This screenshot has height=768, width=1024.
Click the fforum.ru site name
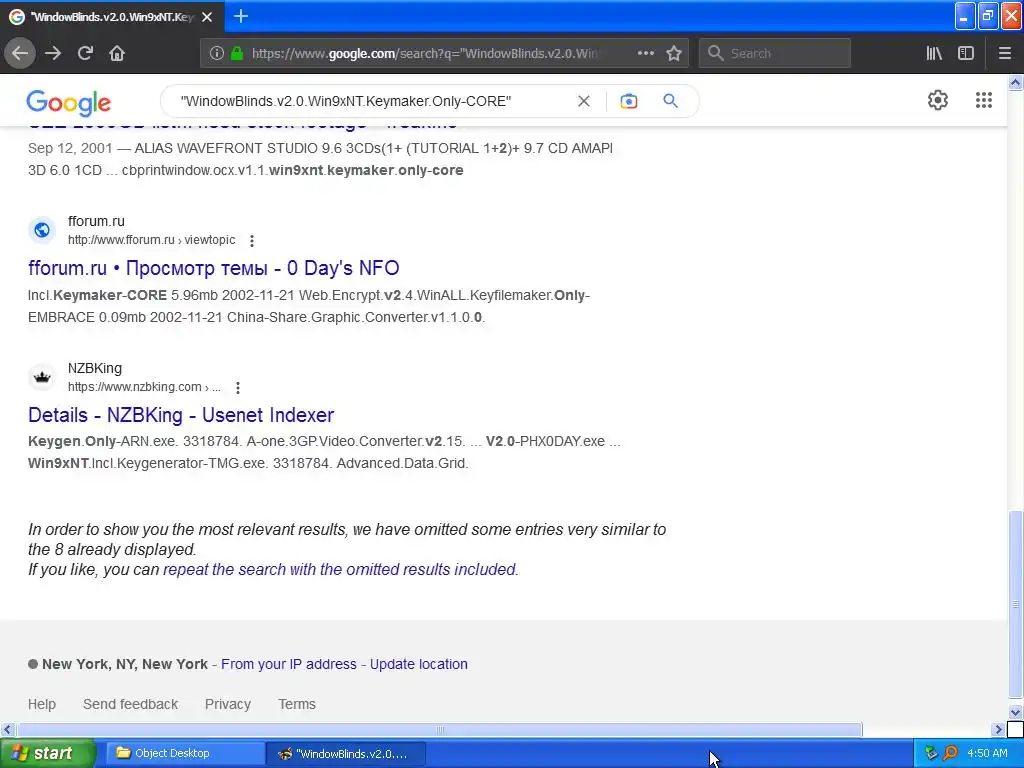(x=96, y=221)
